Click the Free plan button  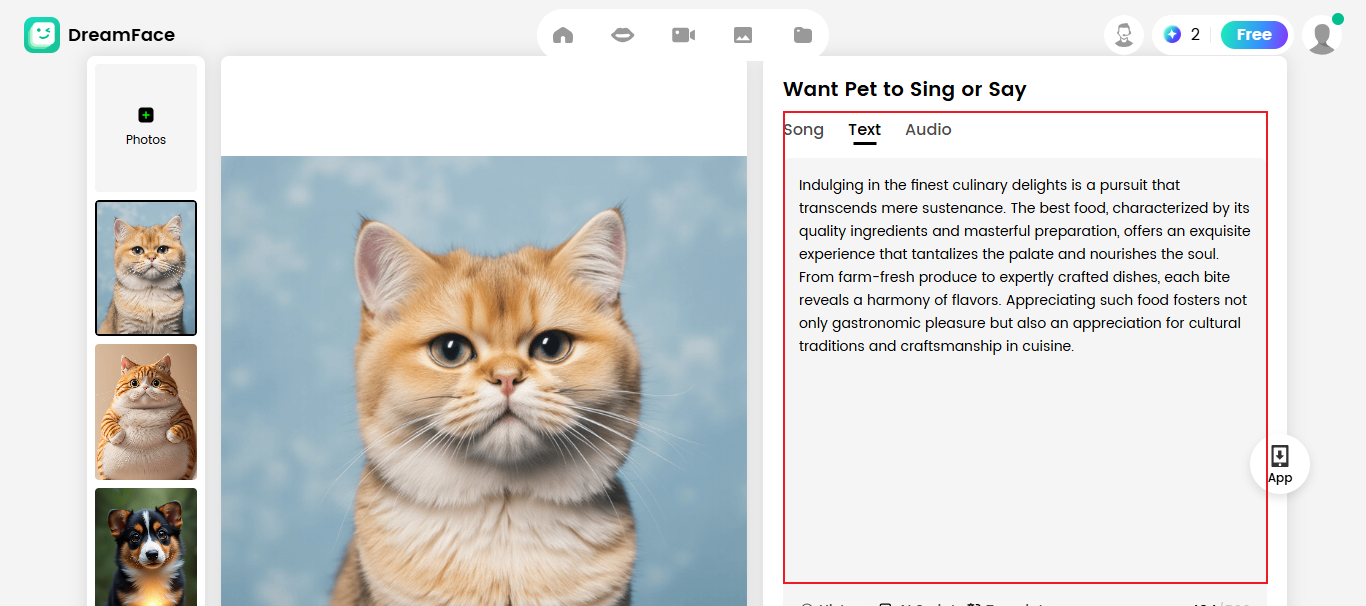[1254, 35]
